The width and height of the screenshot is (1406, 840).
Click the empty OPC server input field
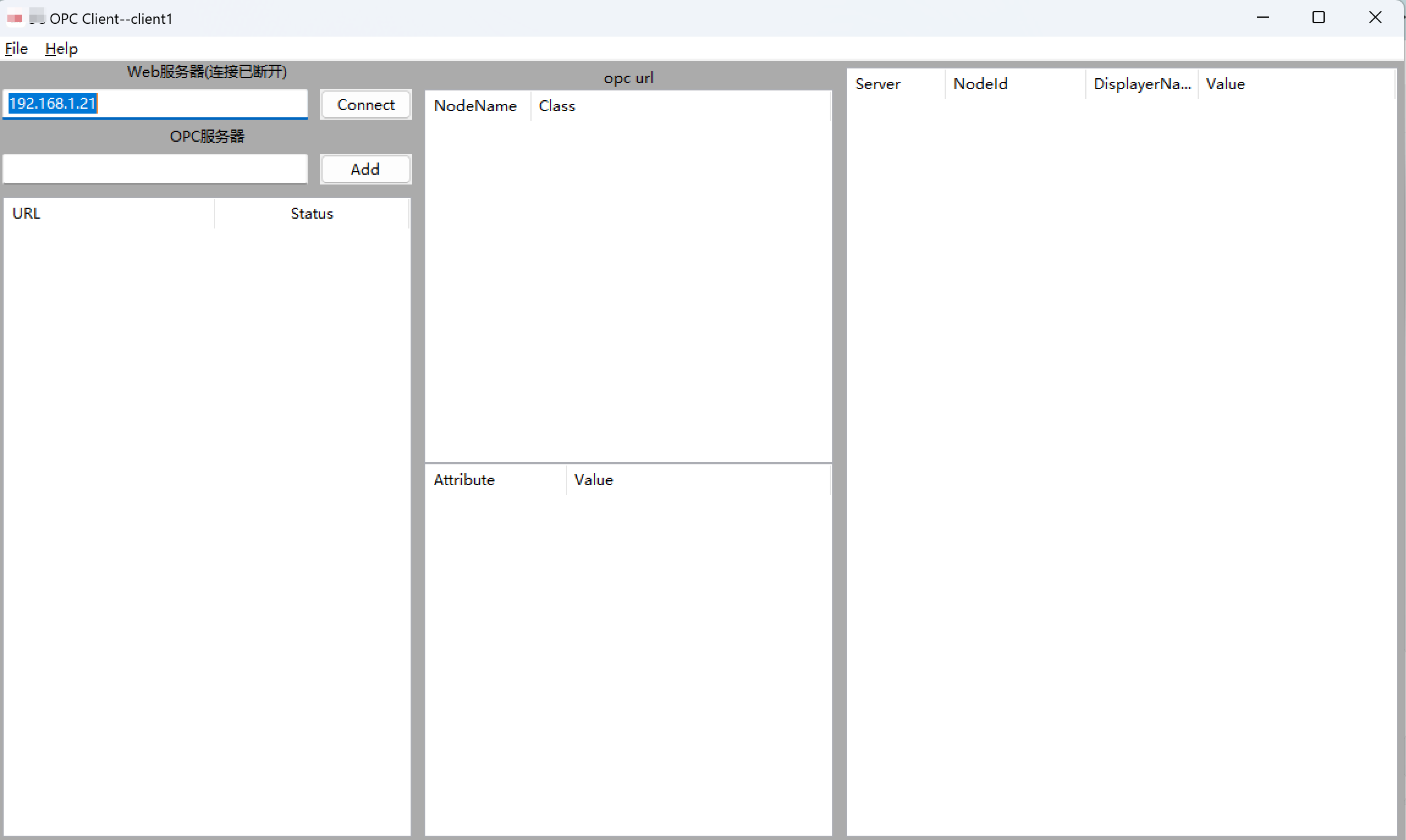click(x=155, y=169)
